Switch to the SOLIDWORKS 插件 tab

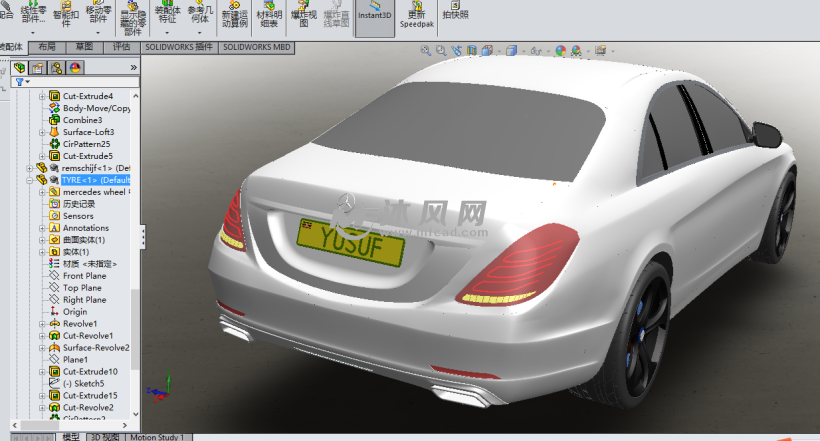coord(179,47)
